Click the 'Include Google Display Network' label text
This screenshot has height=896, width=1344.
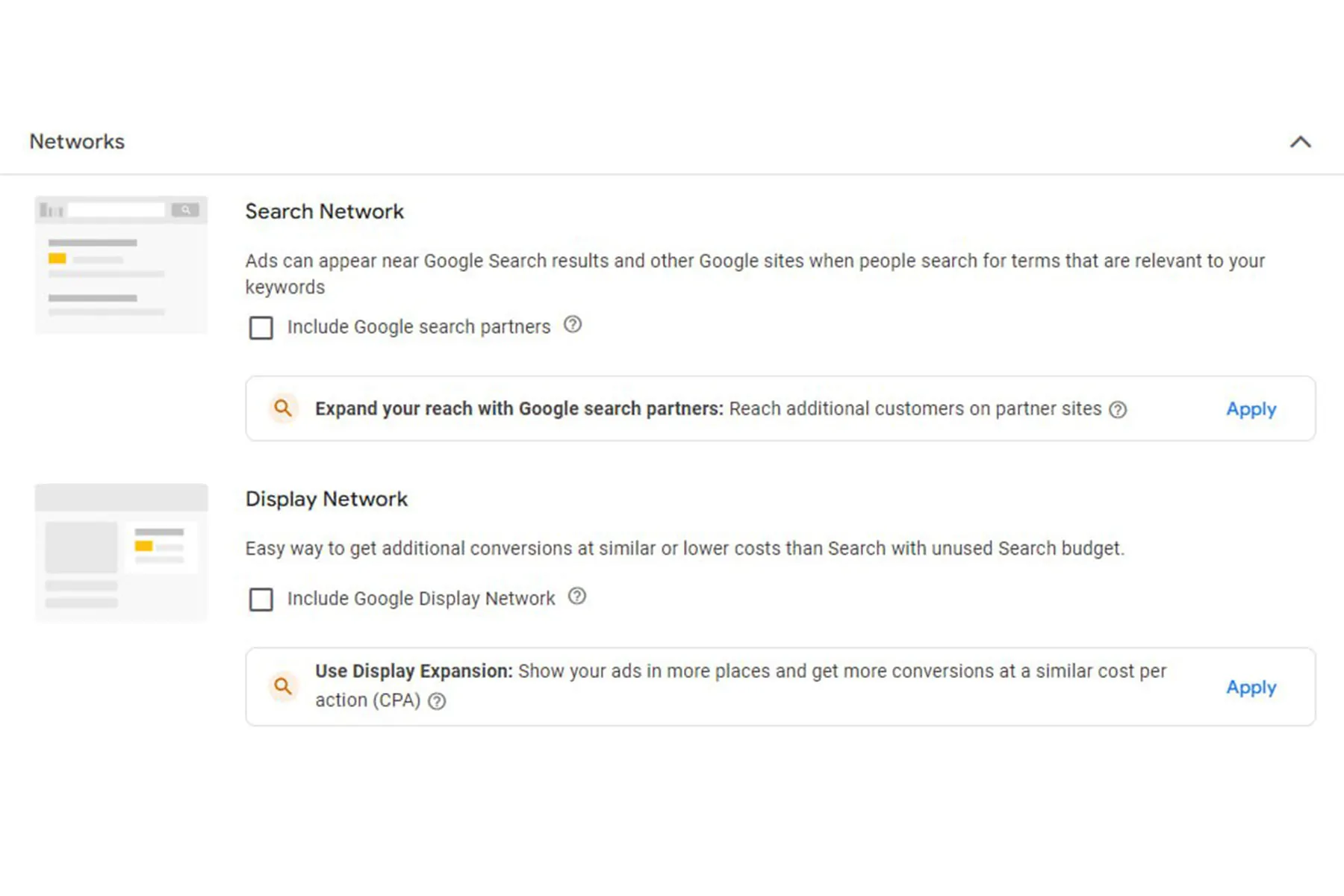[421, 599]
